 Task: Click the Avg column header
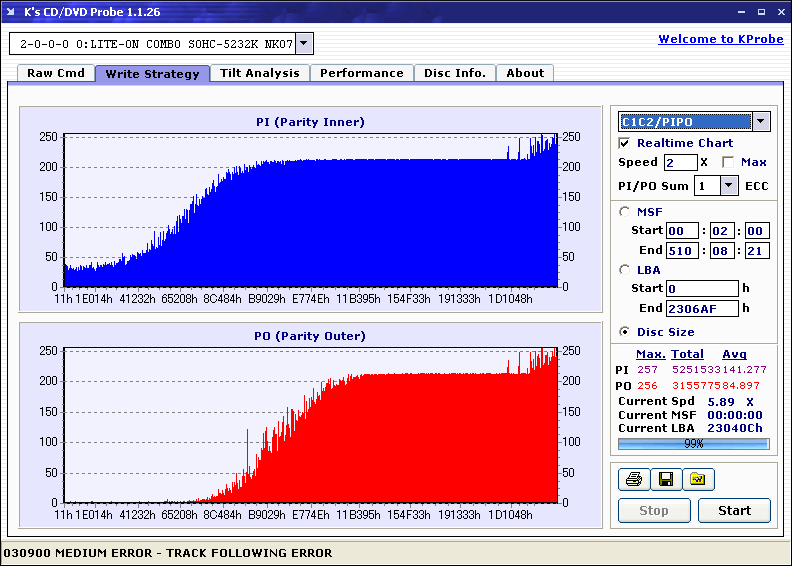734,354
